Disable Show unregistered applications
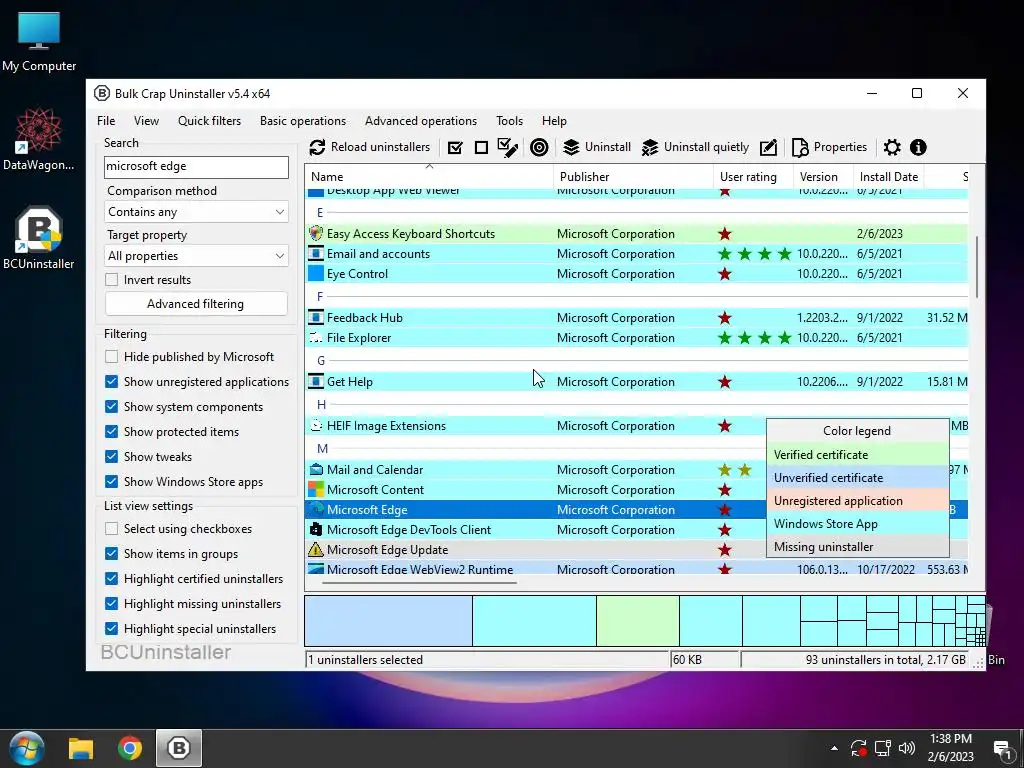1024x768 pixels. 112,381
